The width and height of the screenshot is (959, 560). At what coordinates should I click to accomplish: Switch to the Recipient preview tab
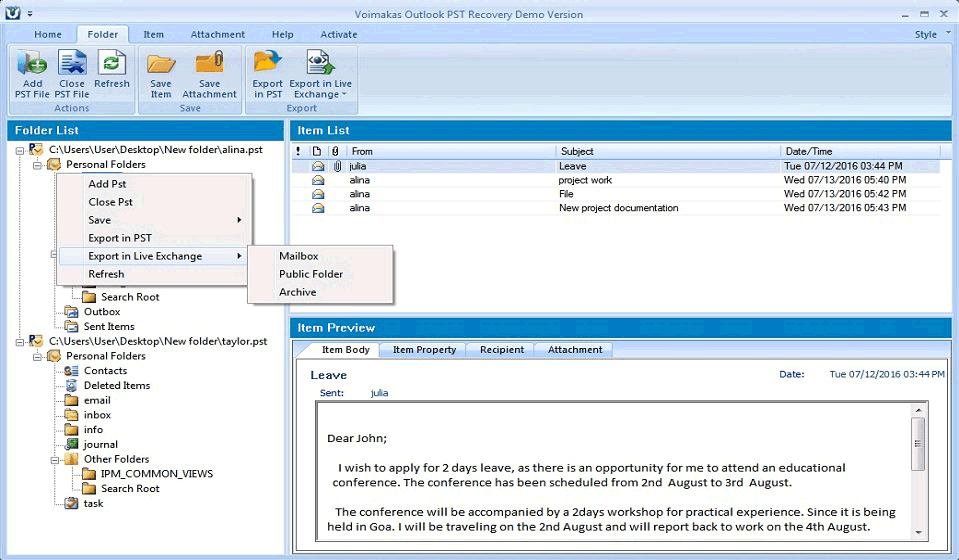502,350
